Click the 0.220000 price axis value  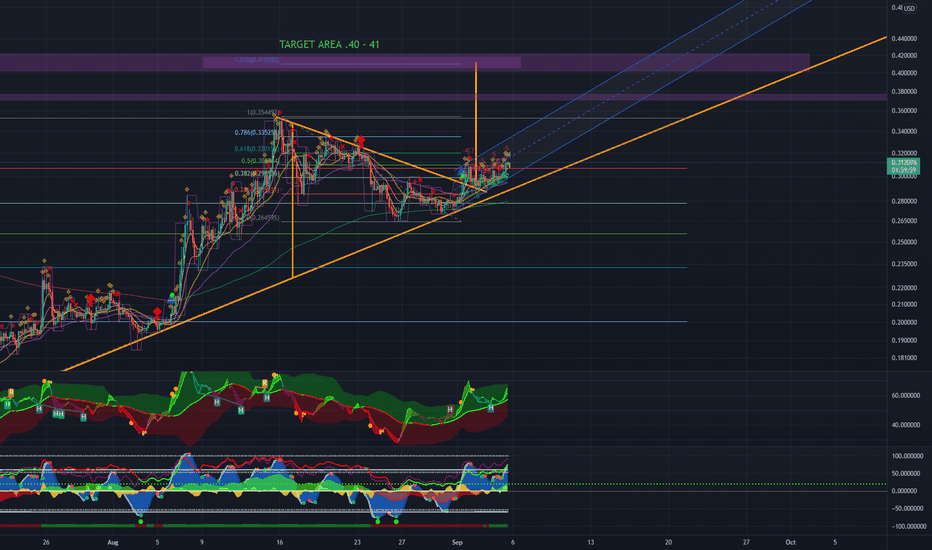pyautogui.click(x=904, y=288)
